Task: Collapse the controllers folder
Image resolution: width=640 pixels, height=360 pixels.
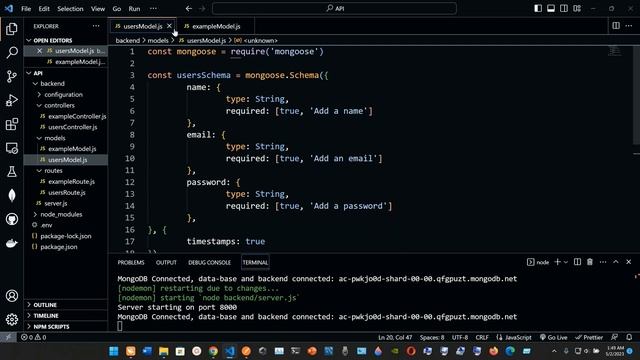Action: click(x=59, y=105)
